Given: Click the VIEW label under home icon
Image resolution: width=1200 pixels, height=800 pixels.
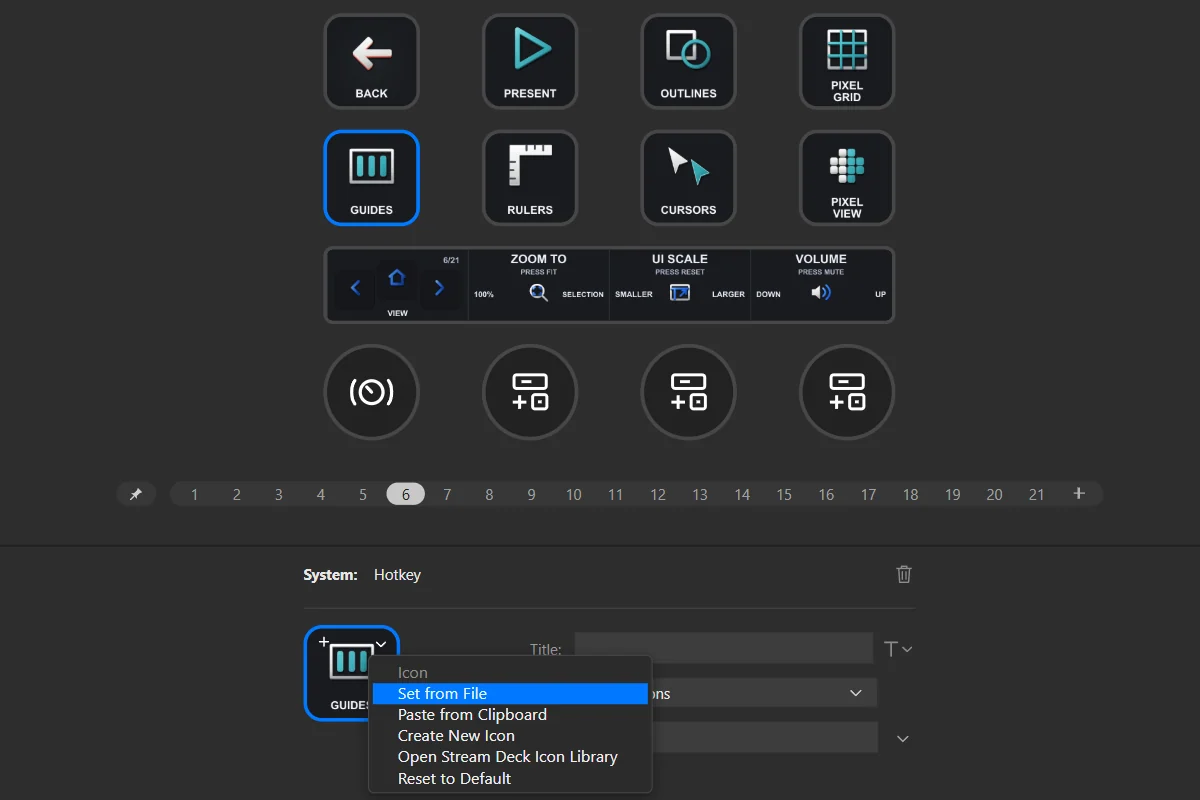Looking at the screenshot, I should [397, 313].
